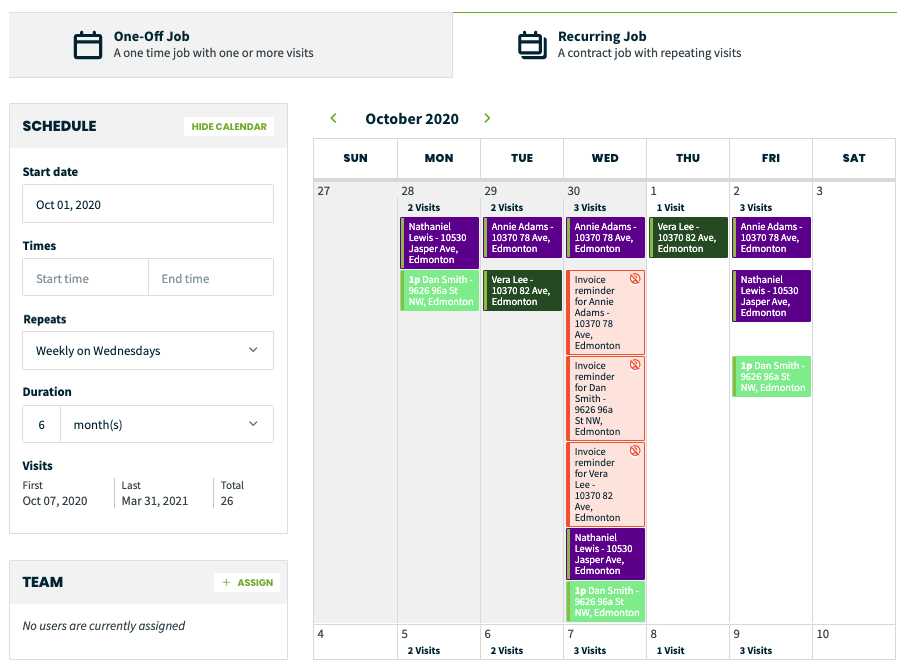Viewport: 912px width, 667px height.
Task: Open the duration unit month(s) dropdown
Action: point(167,425)
